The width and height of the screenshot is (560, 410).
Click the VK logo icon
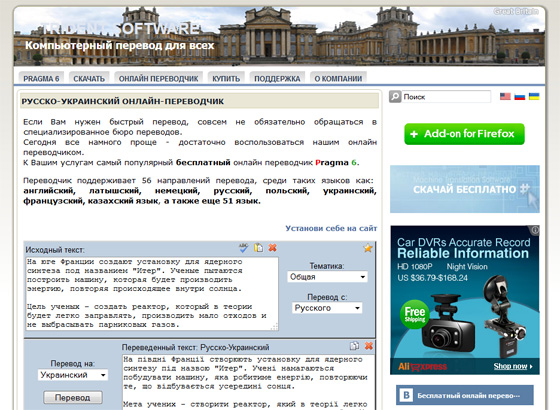[x=406, y=395]
